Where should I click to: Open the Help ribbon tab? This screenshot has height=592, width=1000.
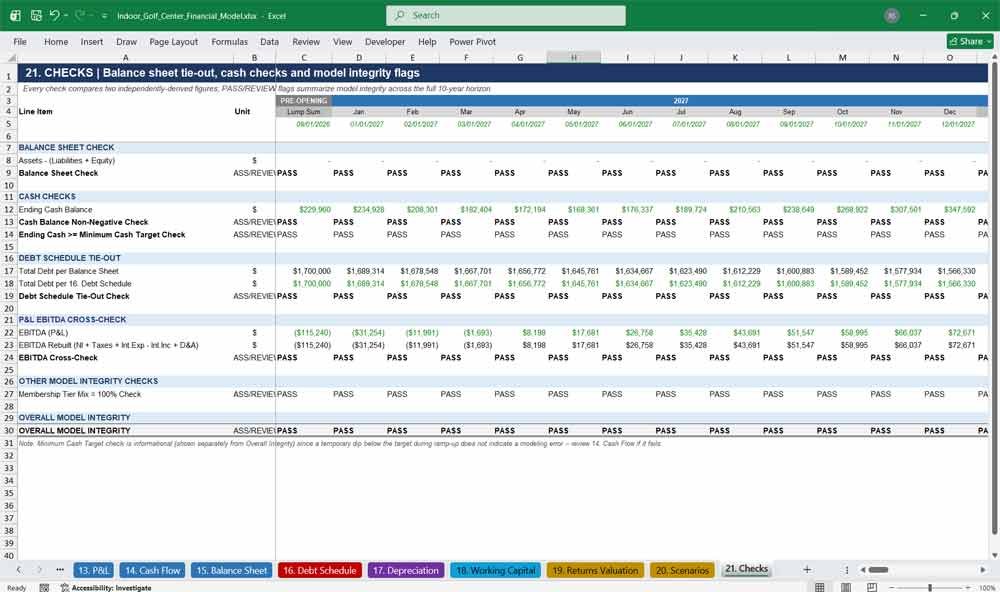click(x=427, y=41)
